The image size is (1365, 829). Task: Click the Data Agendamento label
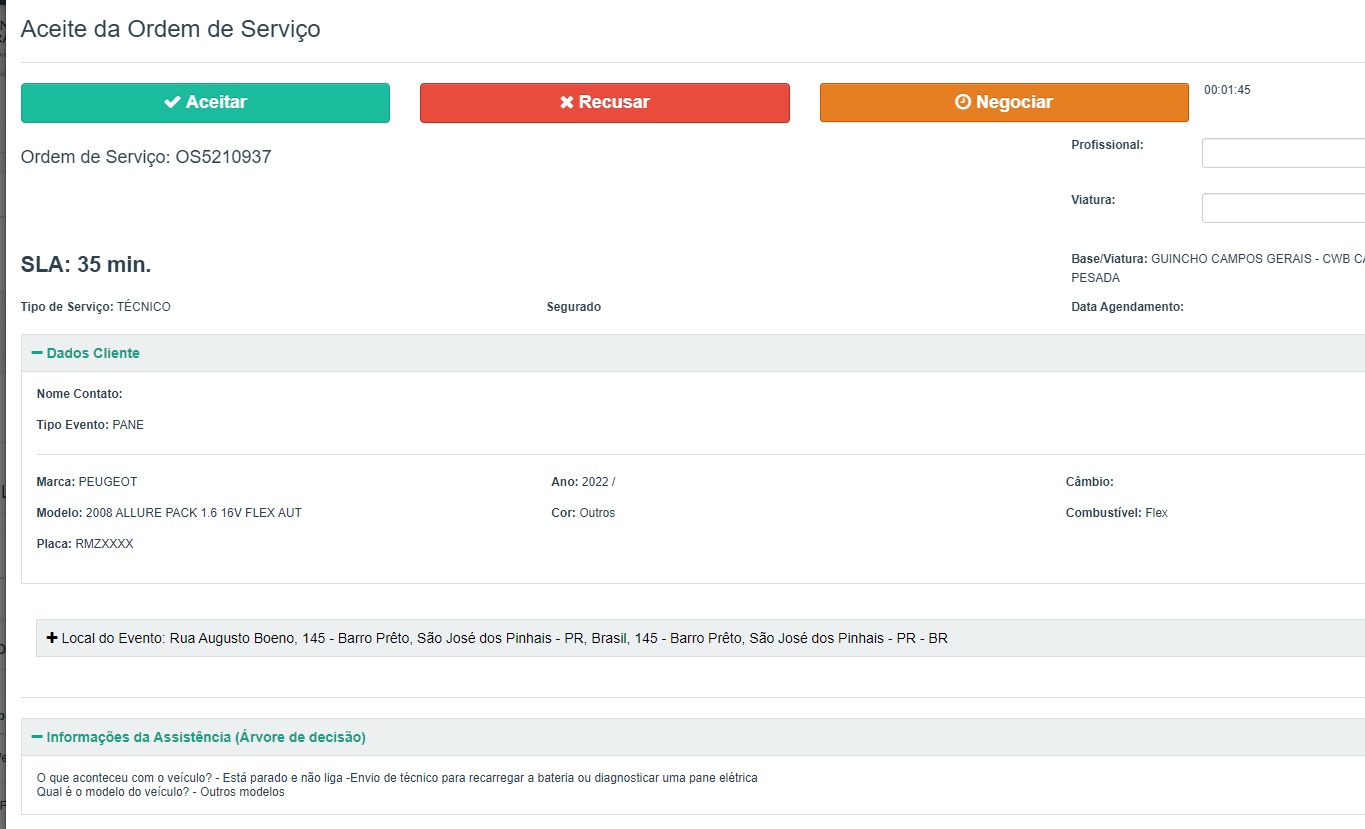click(x=1127, y=307)
